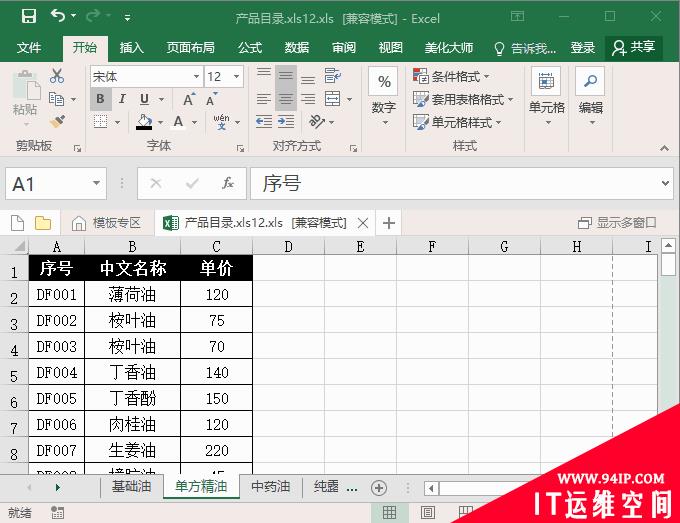680x523 pixels.
Task: Select cell with 薄荷油
Action: [132, 294]
